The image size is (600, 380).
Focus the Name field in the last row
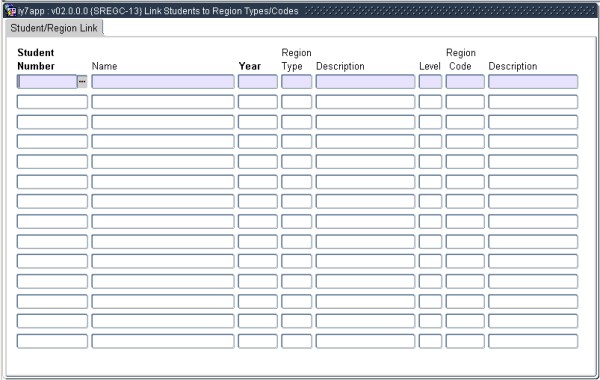163,341
